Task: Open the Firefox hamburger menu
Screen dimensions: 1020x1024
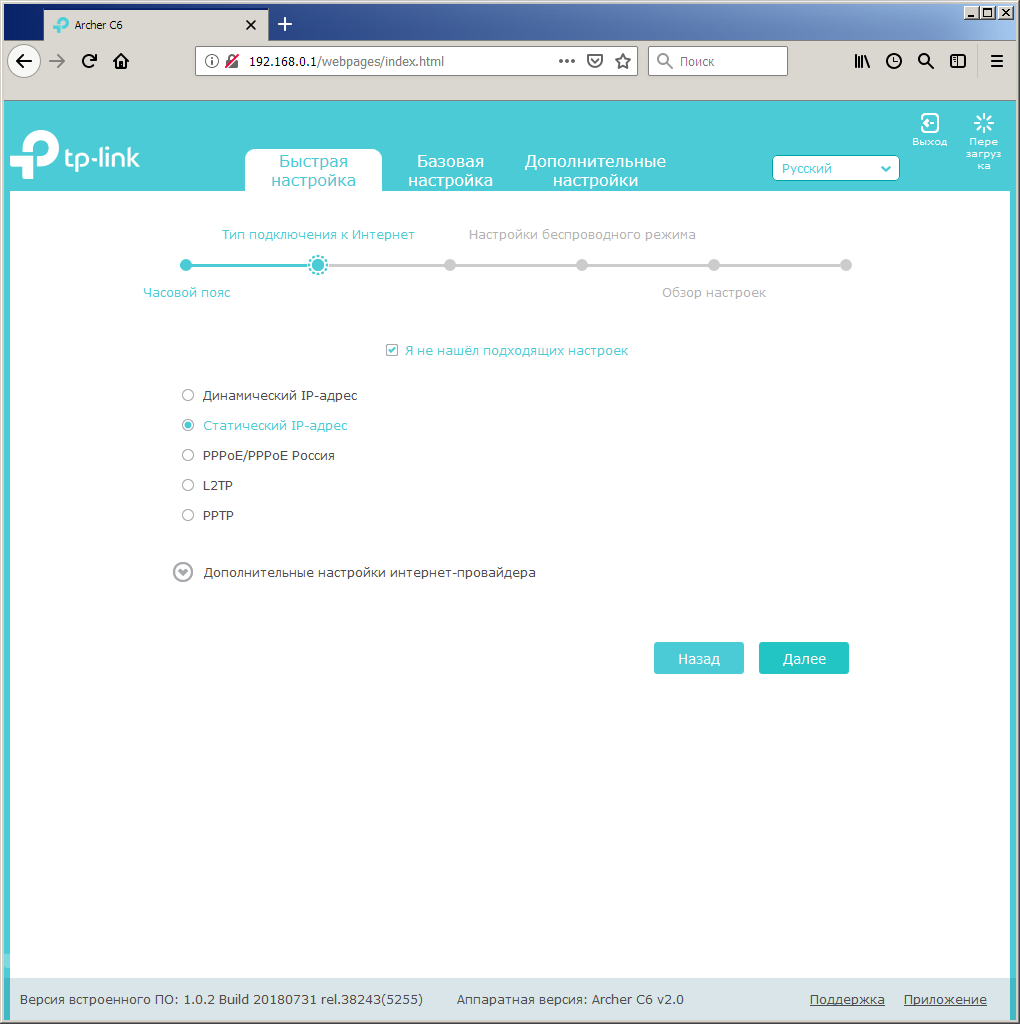Action: pos(996,61)
